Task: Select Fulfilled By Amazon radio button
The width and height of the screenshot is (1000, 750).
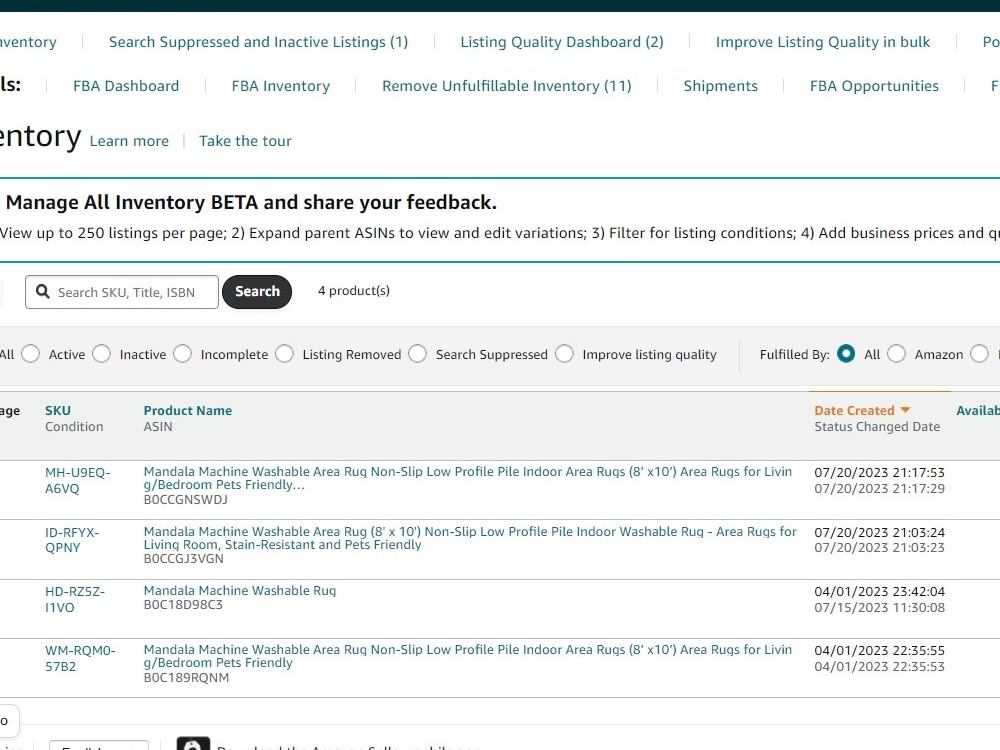Action: click(896, 354)
